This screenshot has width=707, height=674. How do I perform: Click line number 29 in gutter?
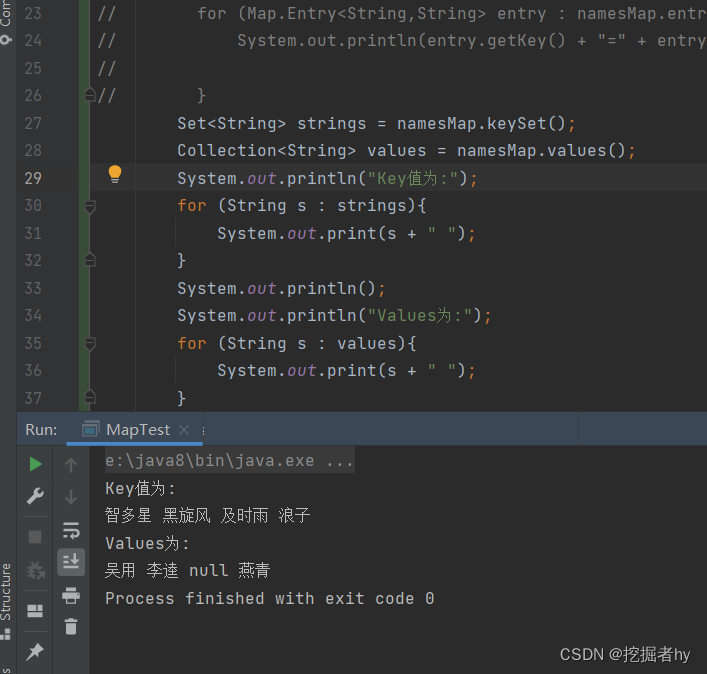click(33, 179)
